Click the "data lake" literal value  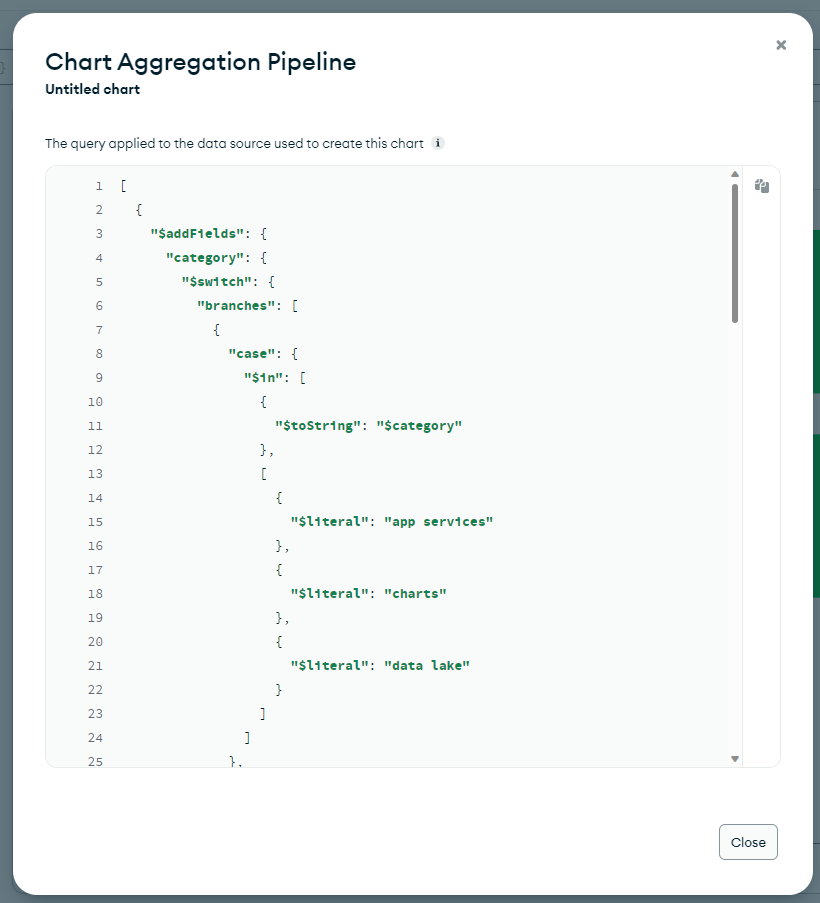[426, 666]
